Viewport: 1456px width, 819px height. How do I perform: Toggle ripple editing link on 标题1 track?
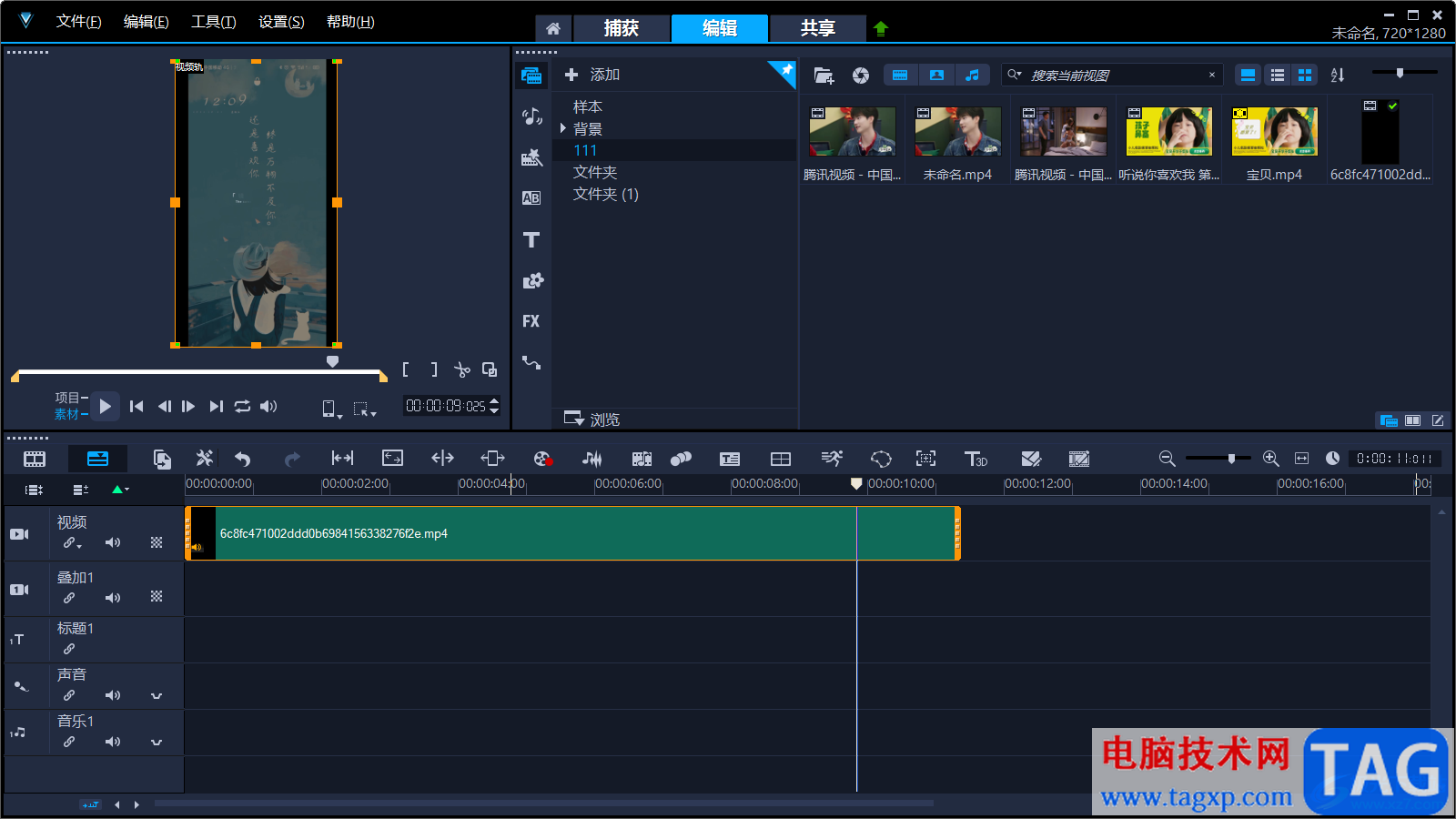click(69, 649)
